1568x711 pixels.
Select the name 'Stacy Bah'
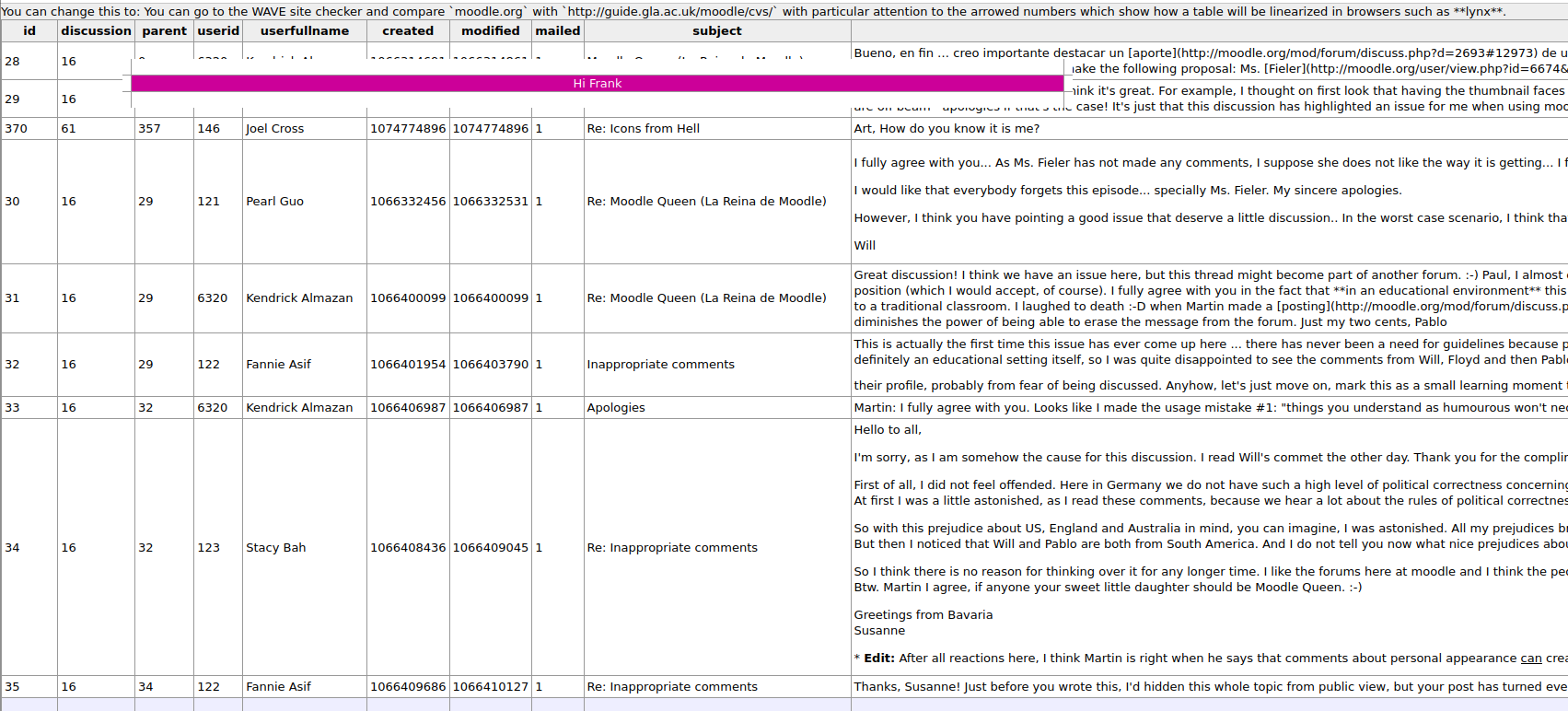pos(275,547)
